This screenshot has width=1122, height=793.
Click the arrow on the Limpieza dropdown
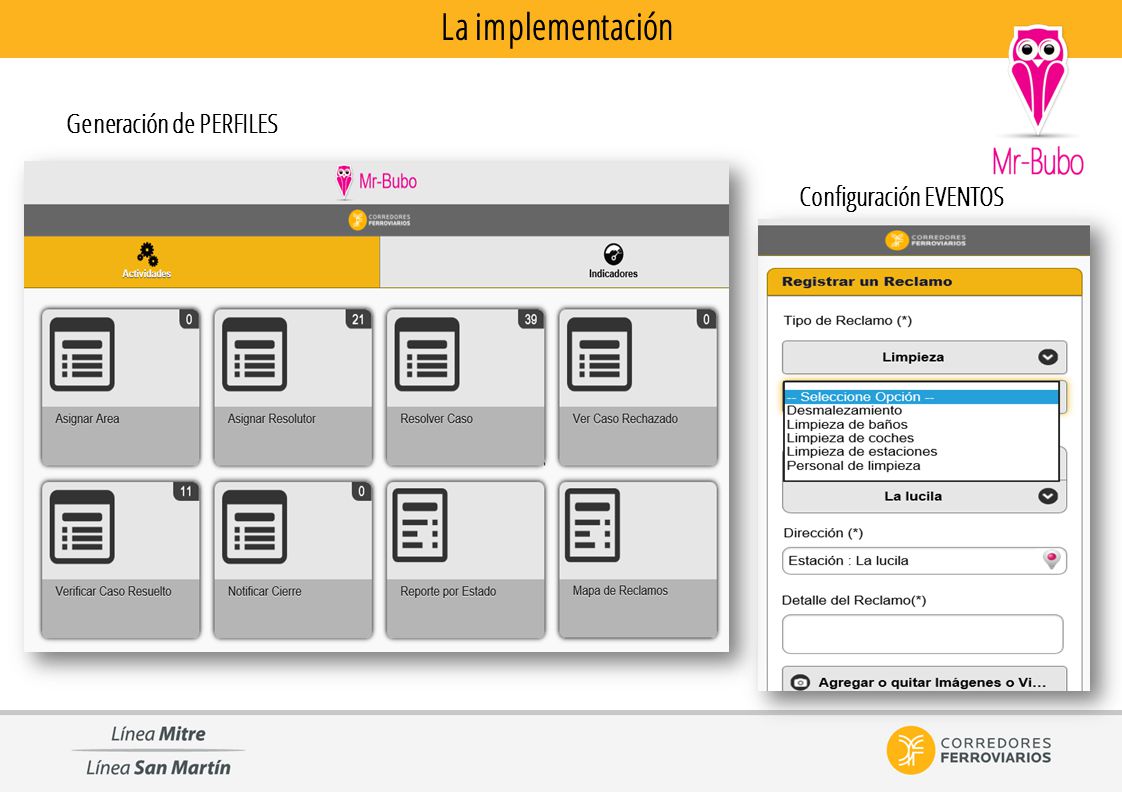pyautogui.click(x=1048, y=357)
